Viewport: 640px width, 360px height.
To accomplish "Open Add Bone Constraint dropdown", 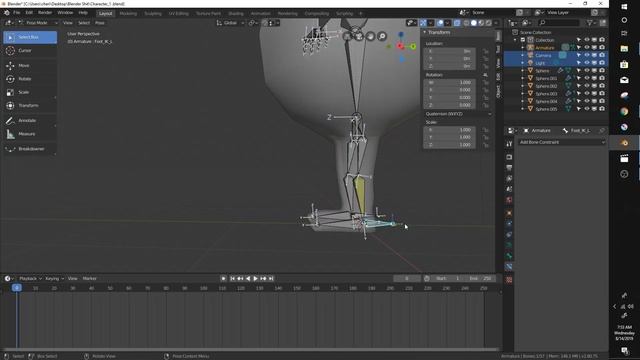I will [x=562, y=142].
